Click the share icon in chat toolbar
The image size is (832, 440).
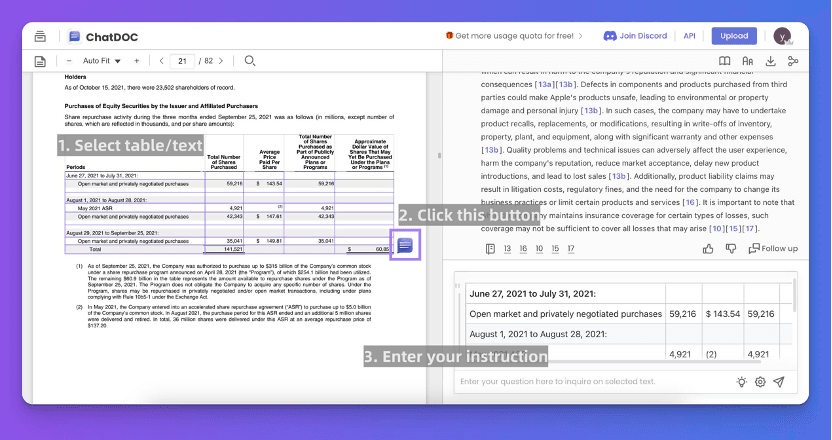tap(793, 61)
